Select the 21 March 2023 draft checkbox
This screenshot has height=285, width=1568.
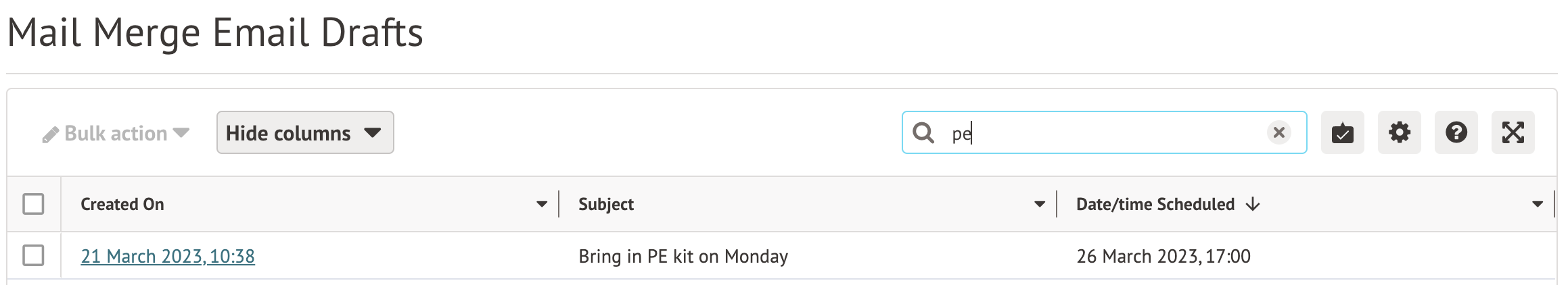tap(33, 256)
